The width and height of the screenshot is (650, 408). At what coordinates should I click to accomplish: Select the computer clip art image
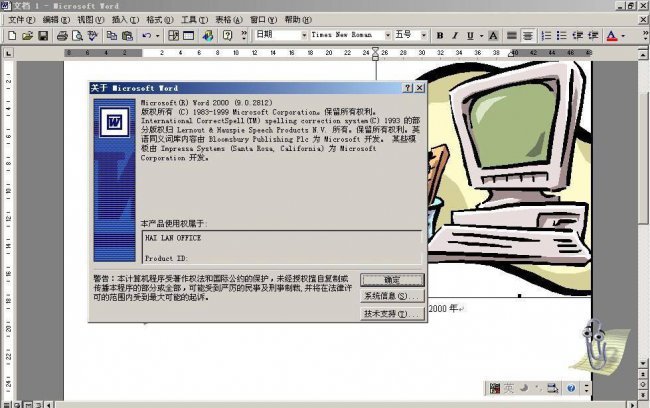(x=509, y=179)
